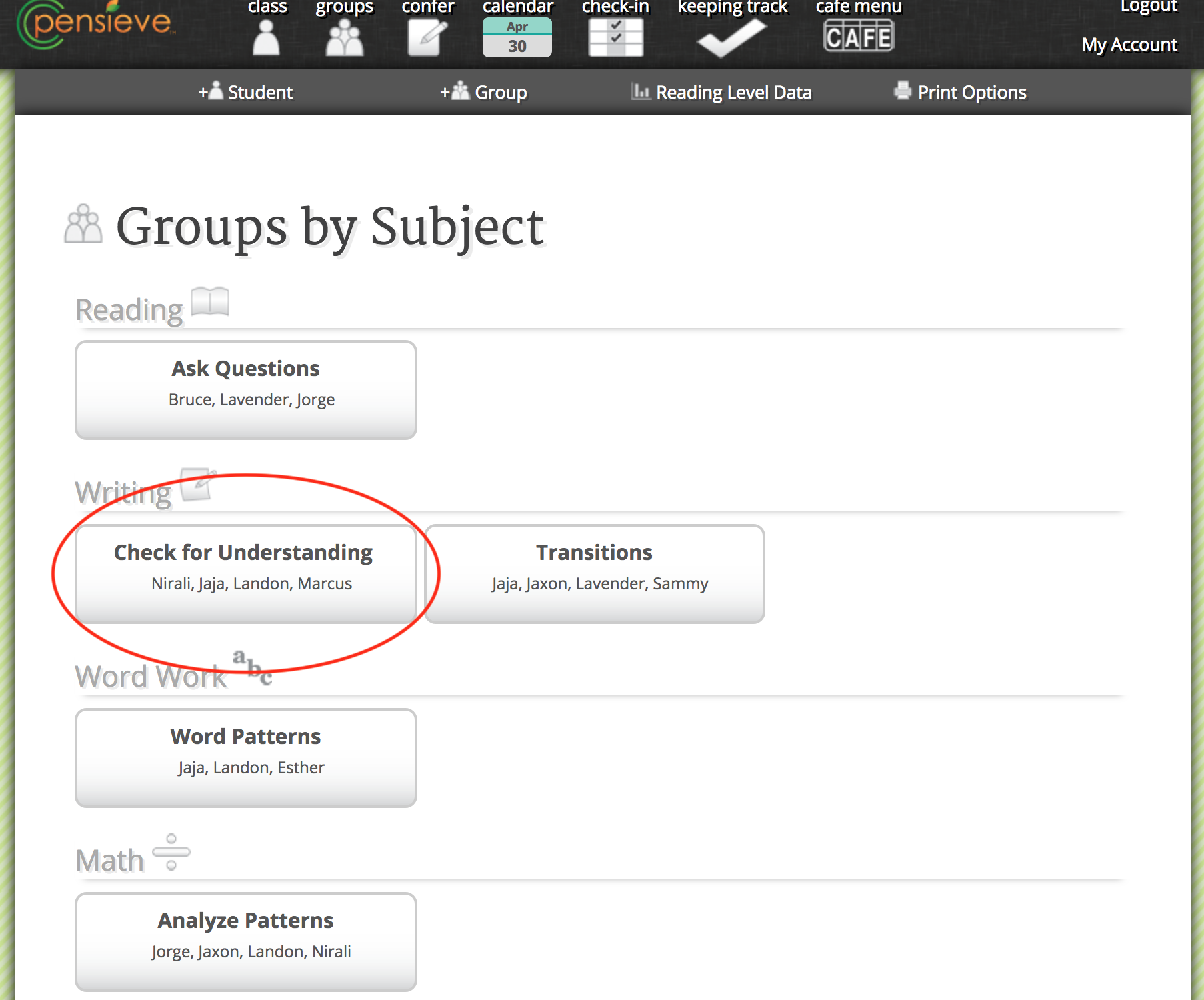Open the groups people icon
The image size is (1204, 1000).
coord(345,38)
